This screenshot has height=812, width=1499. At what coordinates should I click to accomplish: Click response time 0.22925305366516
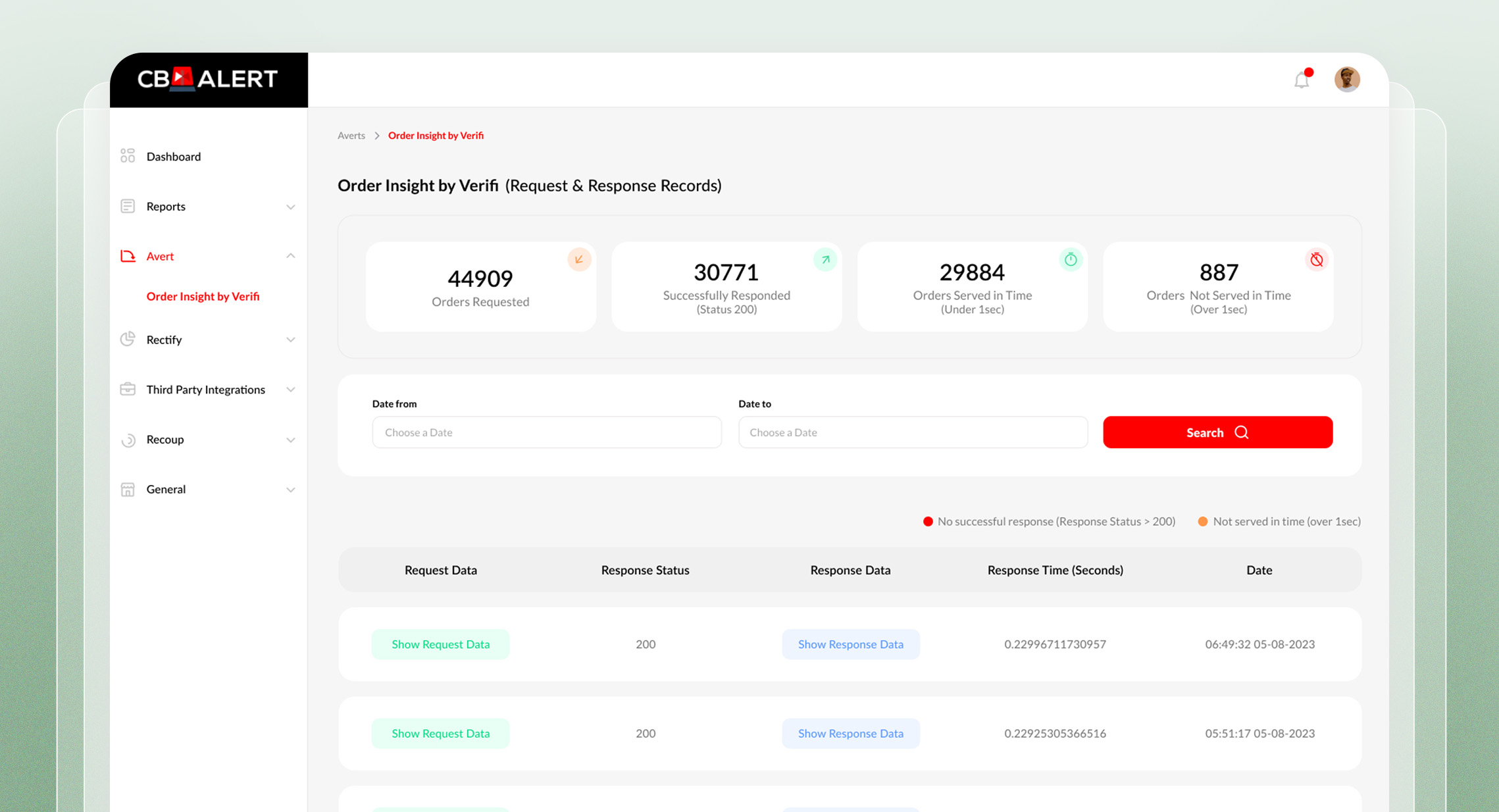click(1055, 733)
